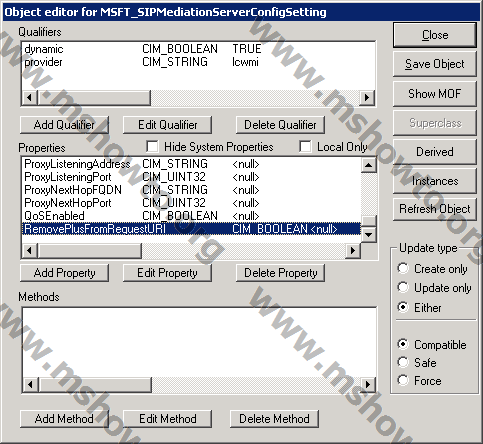Select the provider qualifier row

pyautogui.click(x=199, y=62)
